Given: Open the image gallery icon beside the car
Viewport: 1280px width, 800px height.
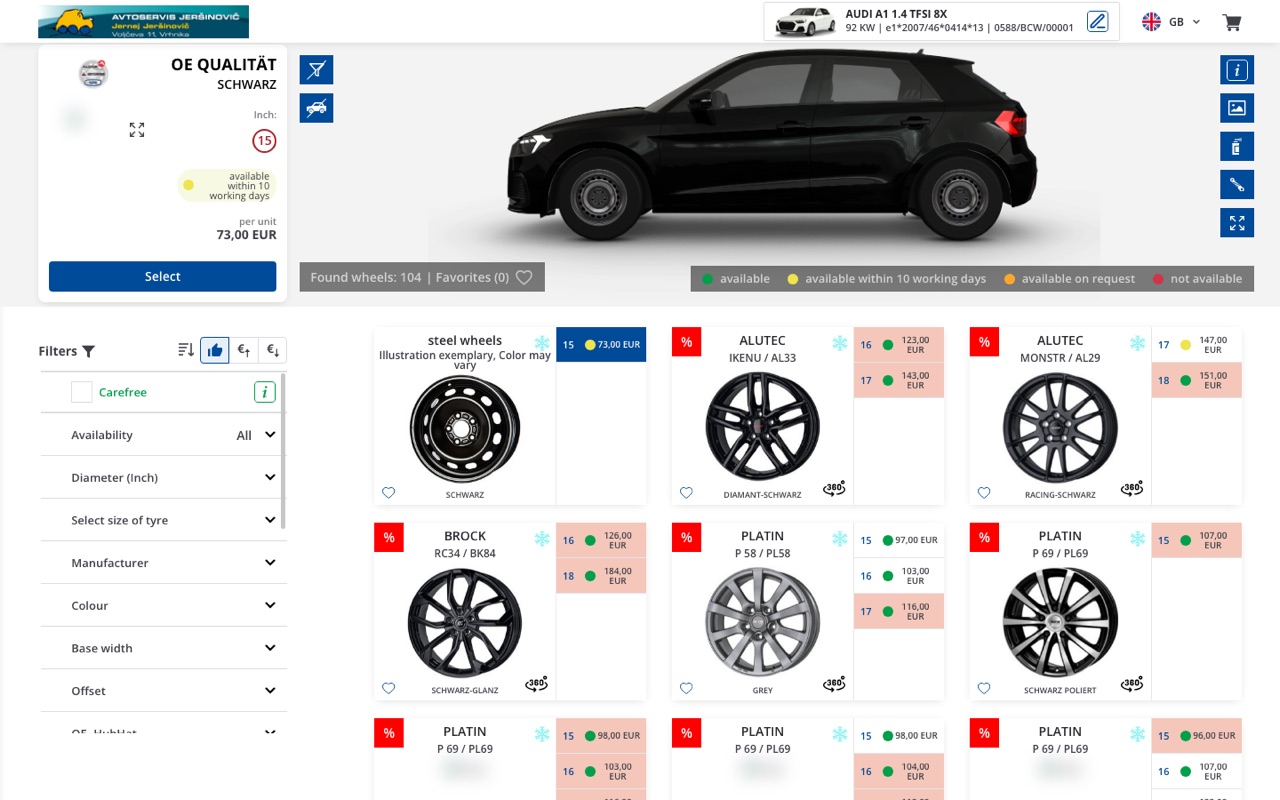Looking at the screenshot, I should pyautogui.click(x=1237, y=108).
